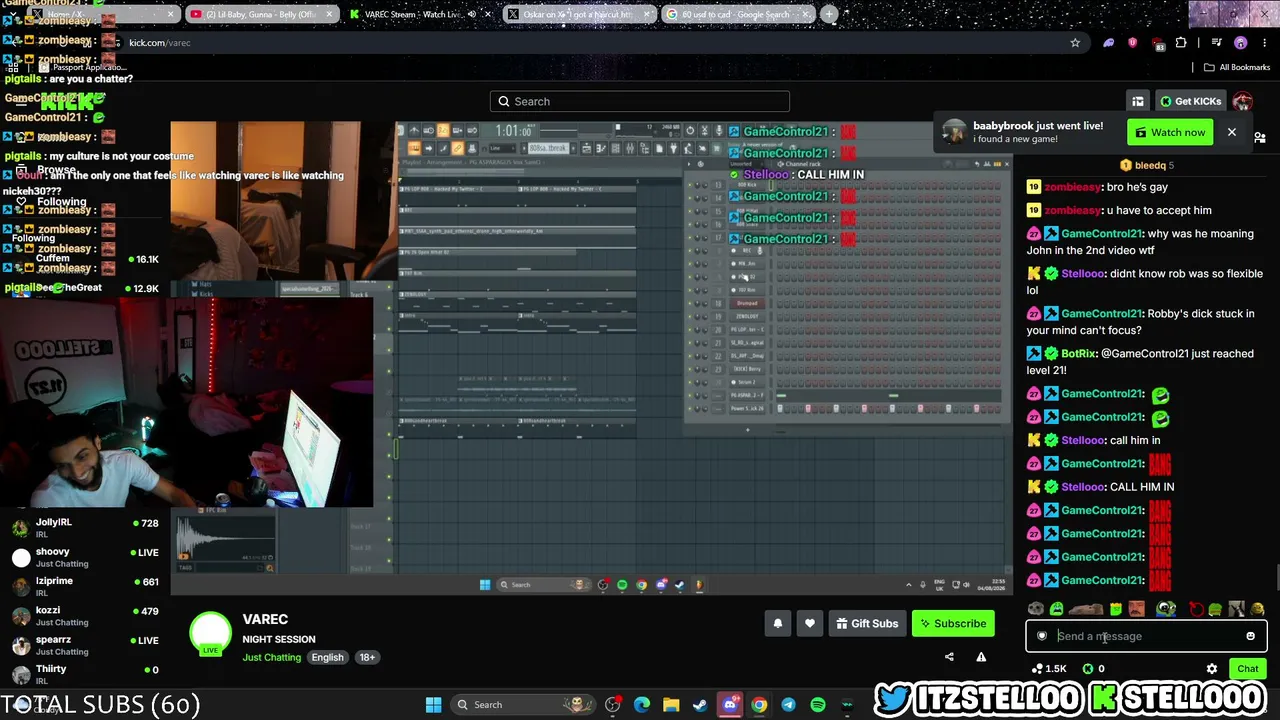Screen dimensions: 1280x720
Task: Open Chrome media controls icon
Action: [x=1216, y=43]
